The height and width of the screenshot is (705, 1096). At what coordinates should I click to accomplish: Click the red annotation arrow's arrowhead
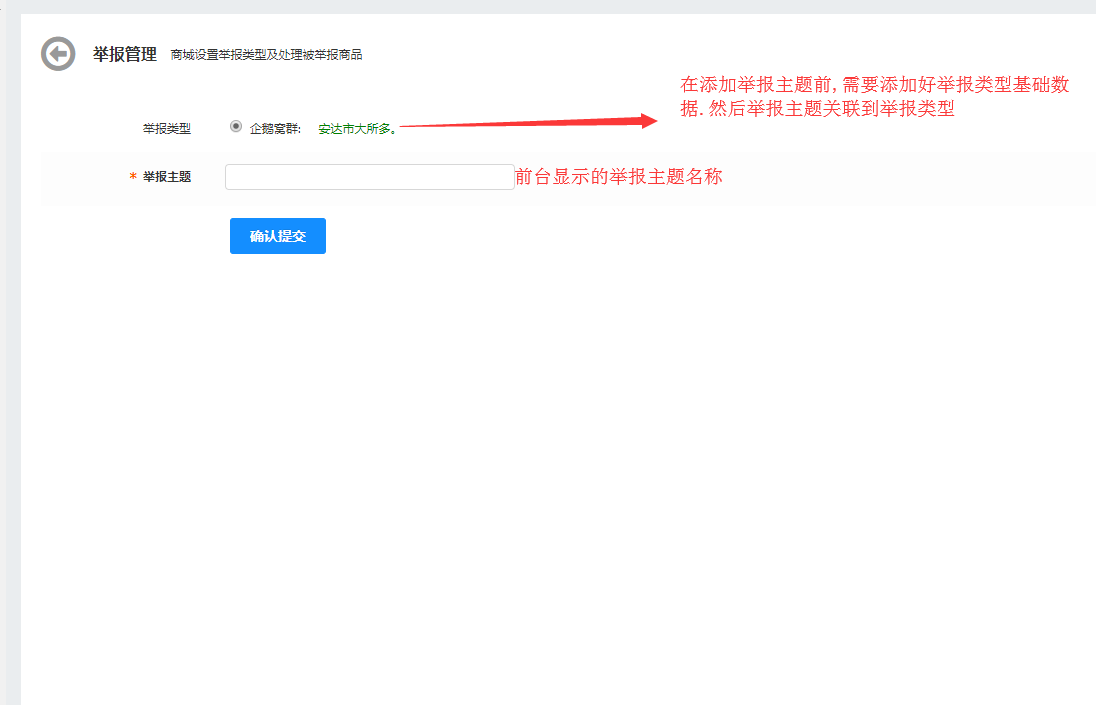pyautogui.click(x=648, y=120)
